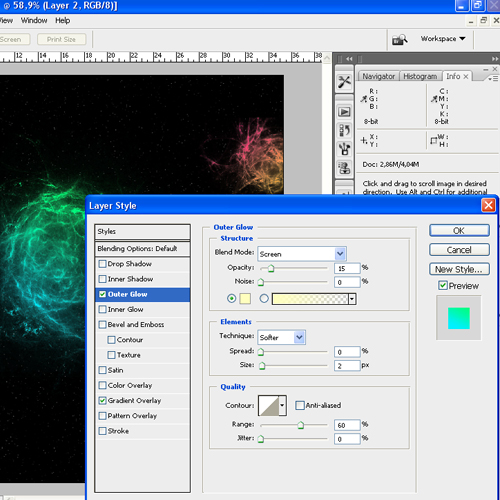Click width-height rectangle icon in Info panel
Image resolution: width=500 pixels, height=500 pixels.
[x=433, y=141]
